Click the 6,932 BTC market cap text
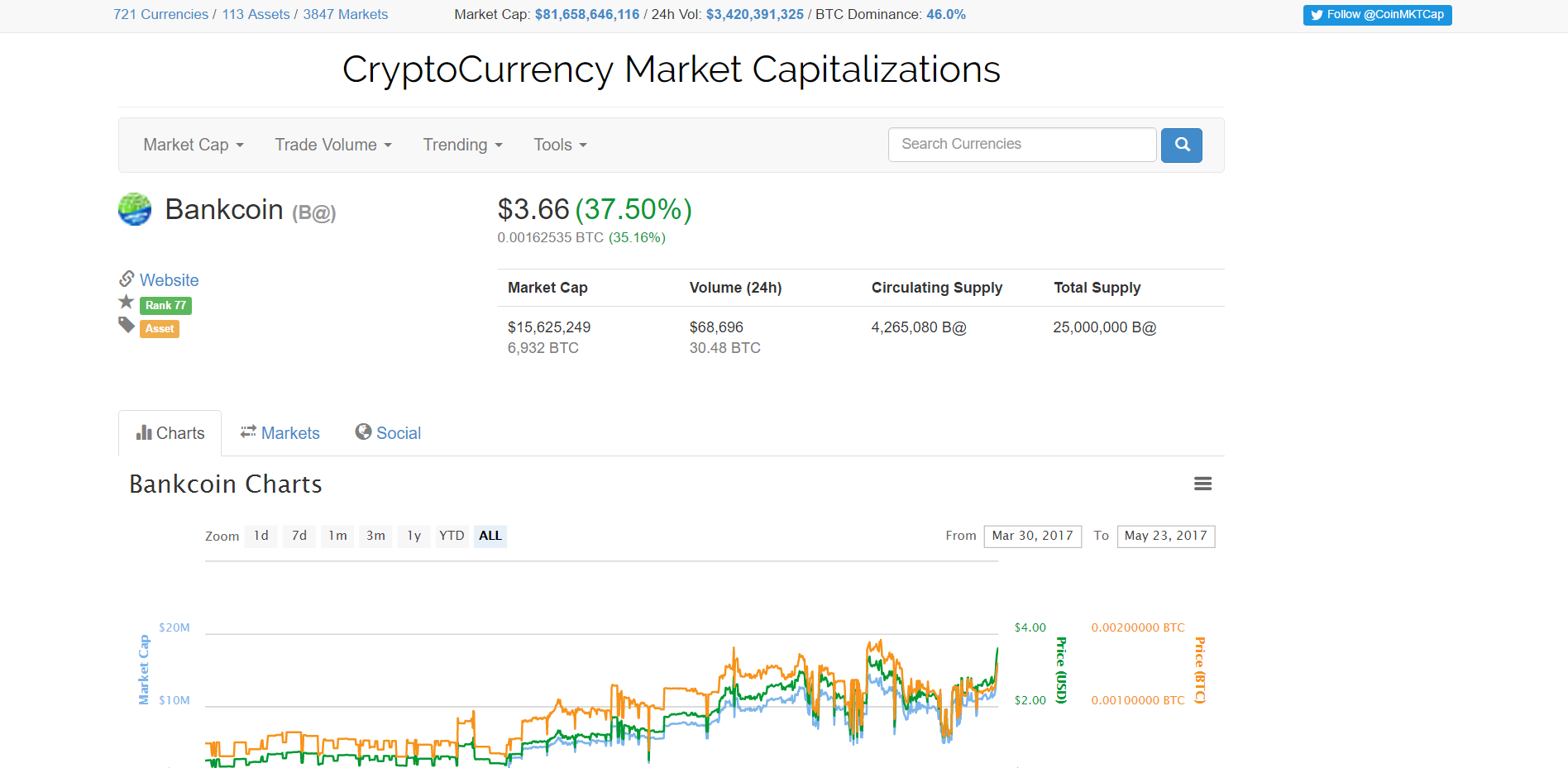 [543, 348]
